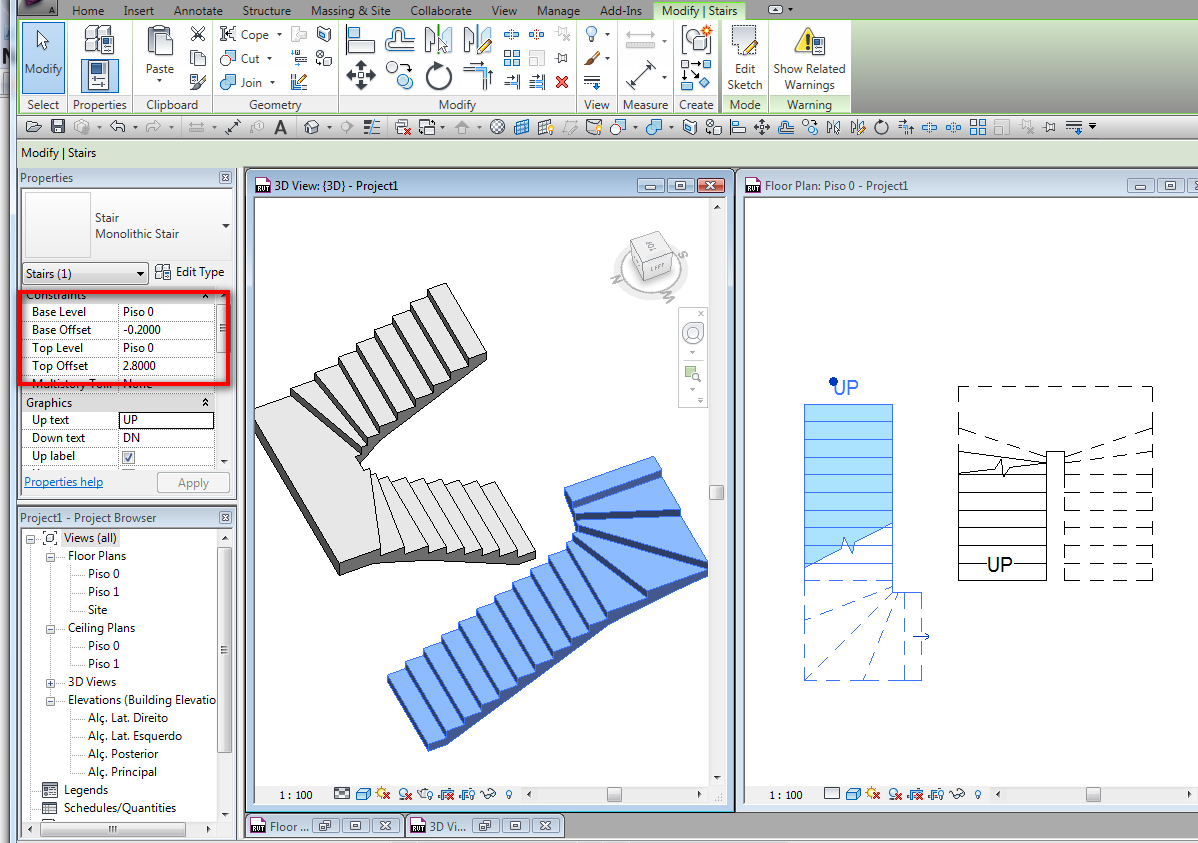Click the Edit Type button
Screen dimensions: 1198x843
click(189, 272)
